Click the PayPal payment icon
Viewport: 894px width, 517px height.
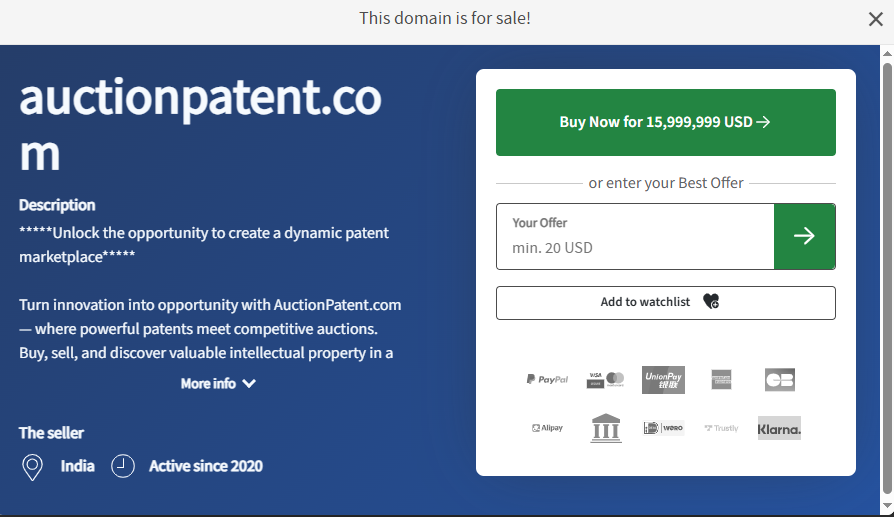coord(547,380)
